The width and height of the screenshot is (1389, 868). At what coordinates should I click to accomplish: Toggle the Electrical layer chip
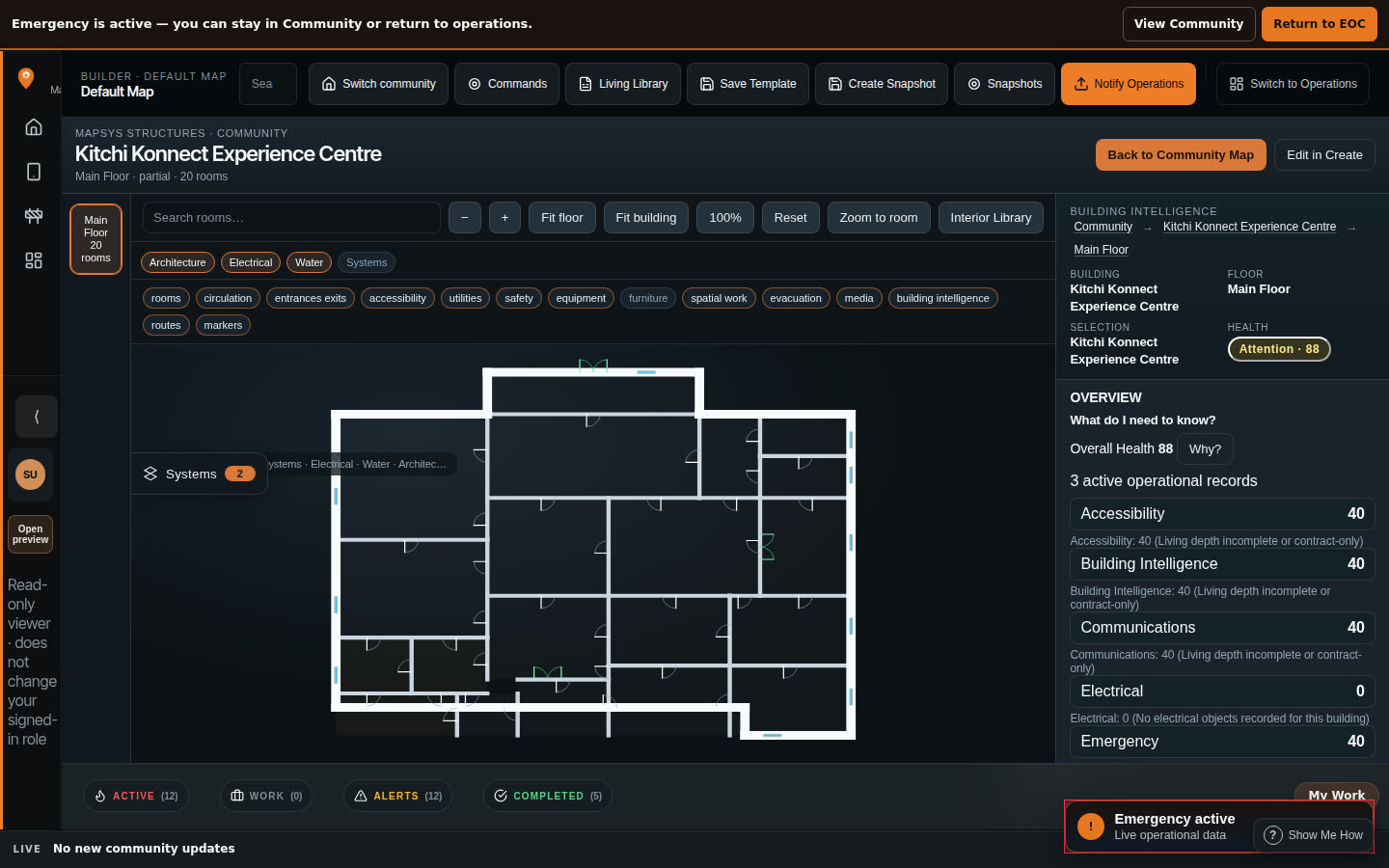(x=251, y=262)
